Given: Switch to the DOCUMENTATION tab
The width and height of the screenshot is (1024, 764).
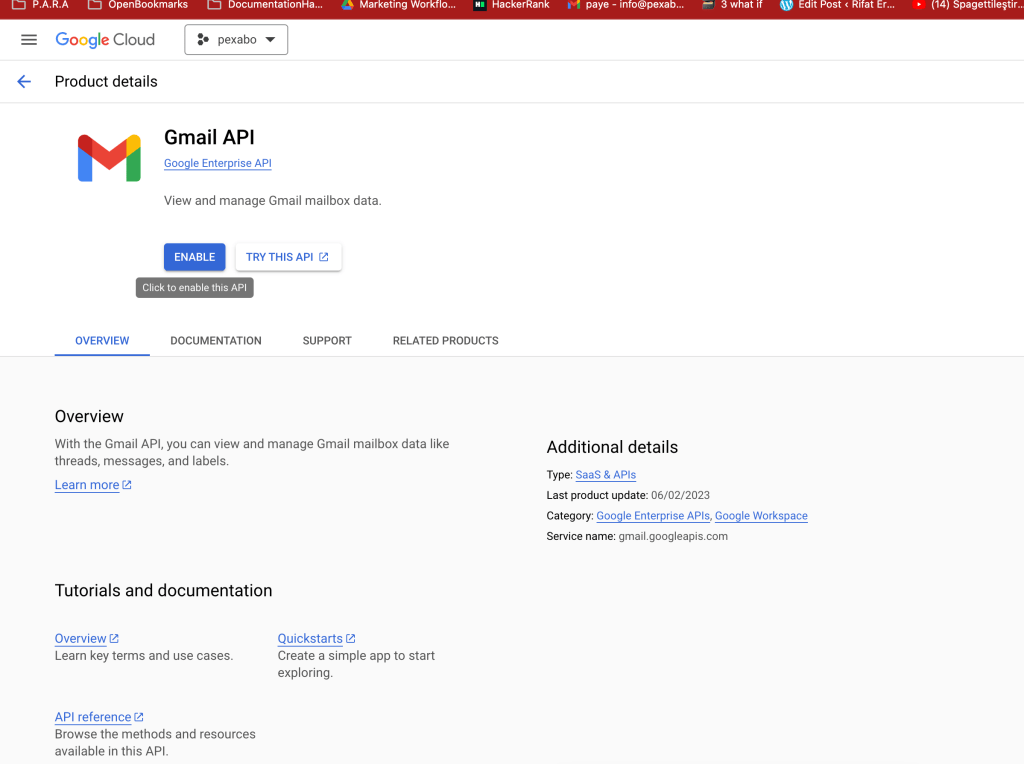Looking at the screenshot, I should [216, 341].
